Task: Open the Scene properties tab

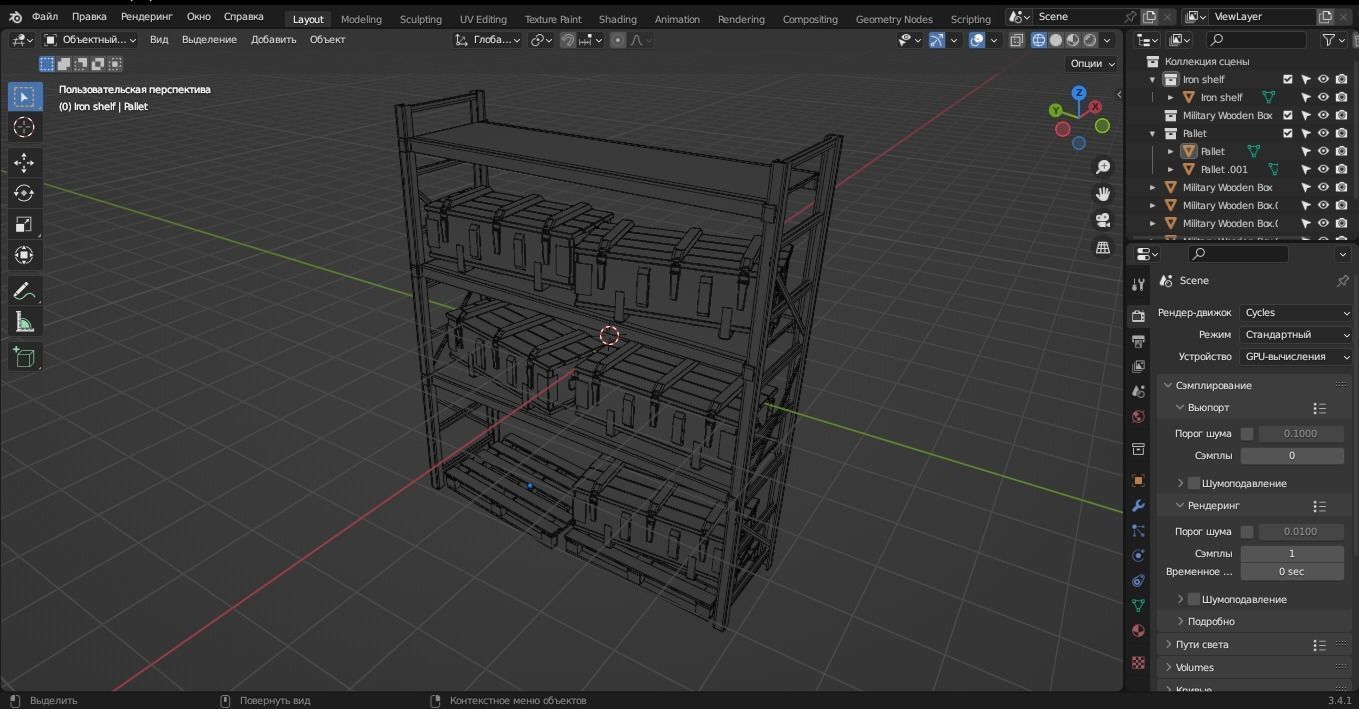Action: pyautogui.click(x=1138, y=391)
